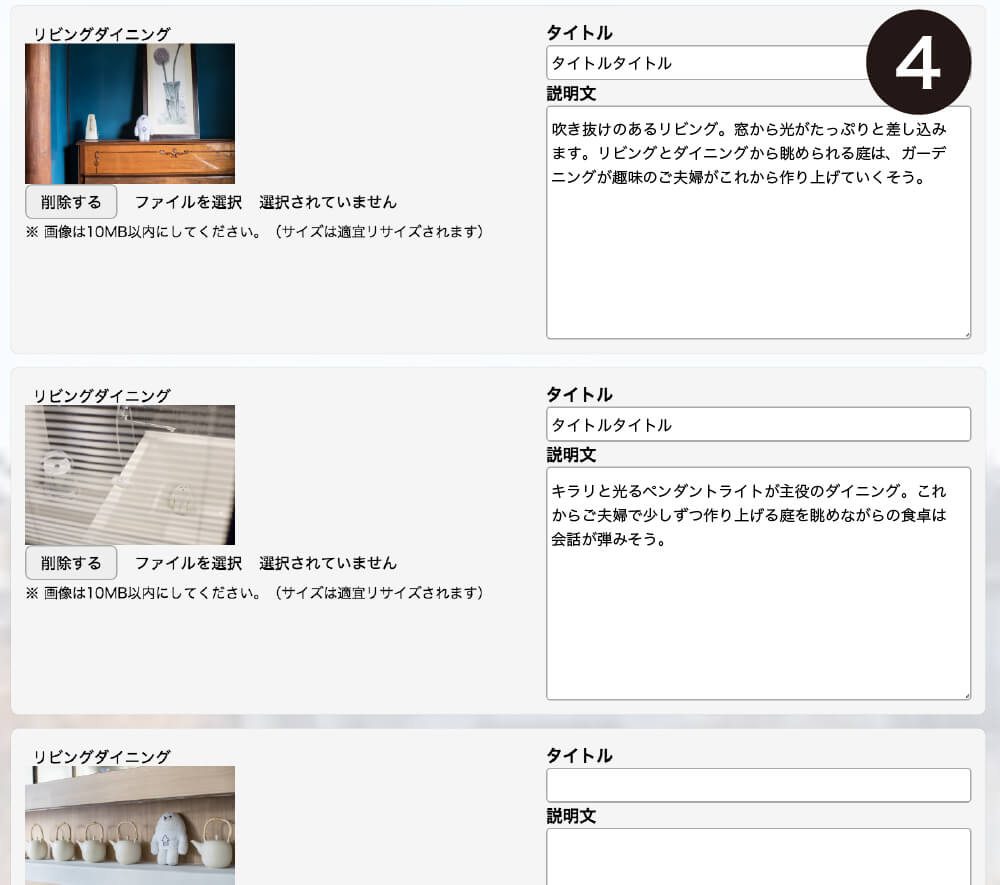Focus the タイトル field of the first entry
This screenshot has height=885, width=1000.
700,63
